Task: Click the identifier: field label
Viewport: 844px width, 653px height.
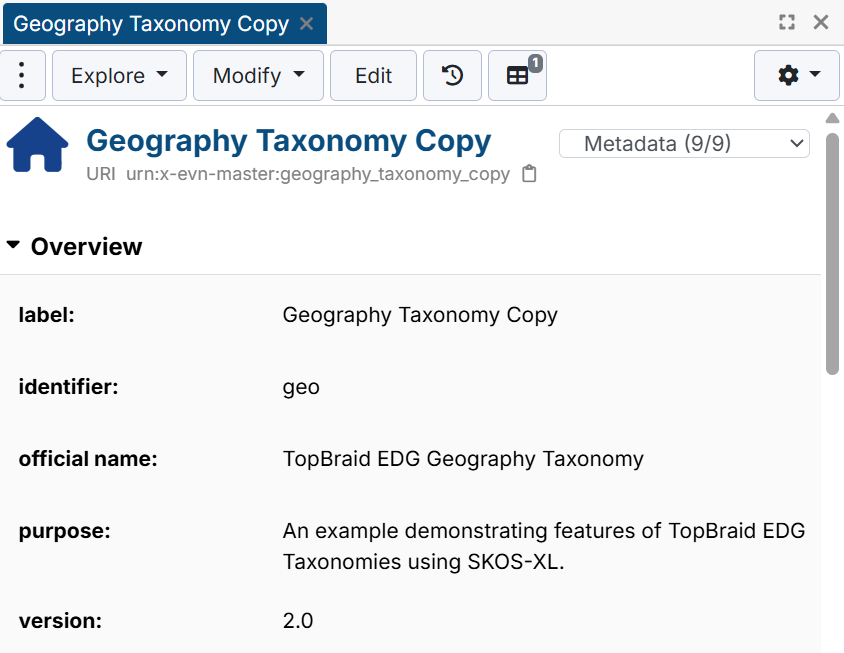Action: pos(68,387)
